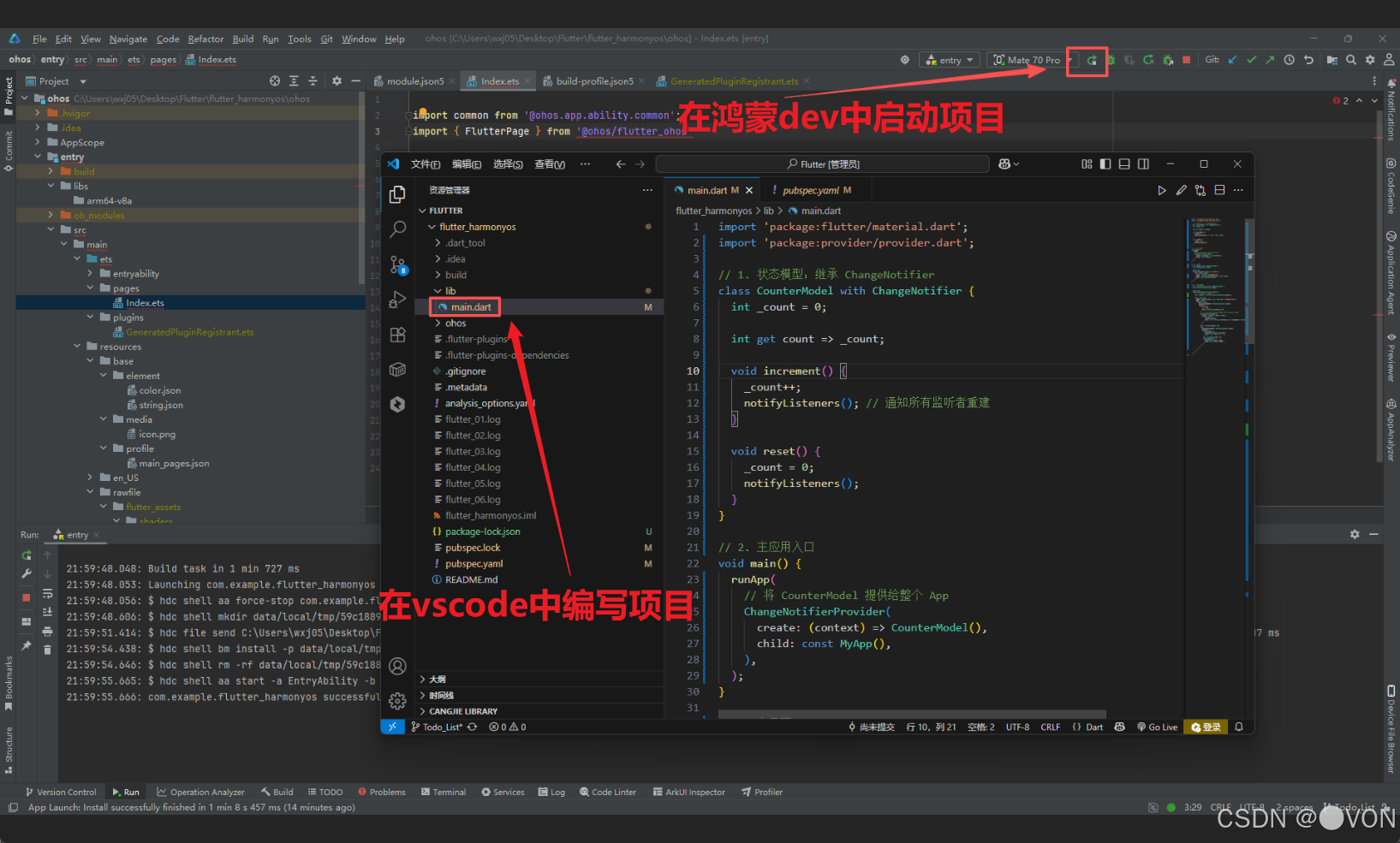This screenshot has width=1400, height=843.
Task: Click rerun icon in DevEco Run panel
Action: click(x=27, y=555)
